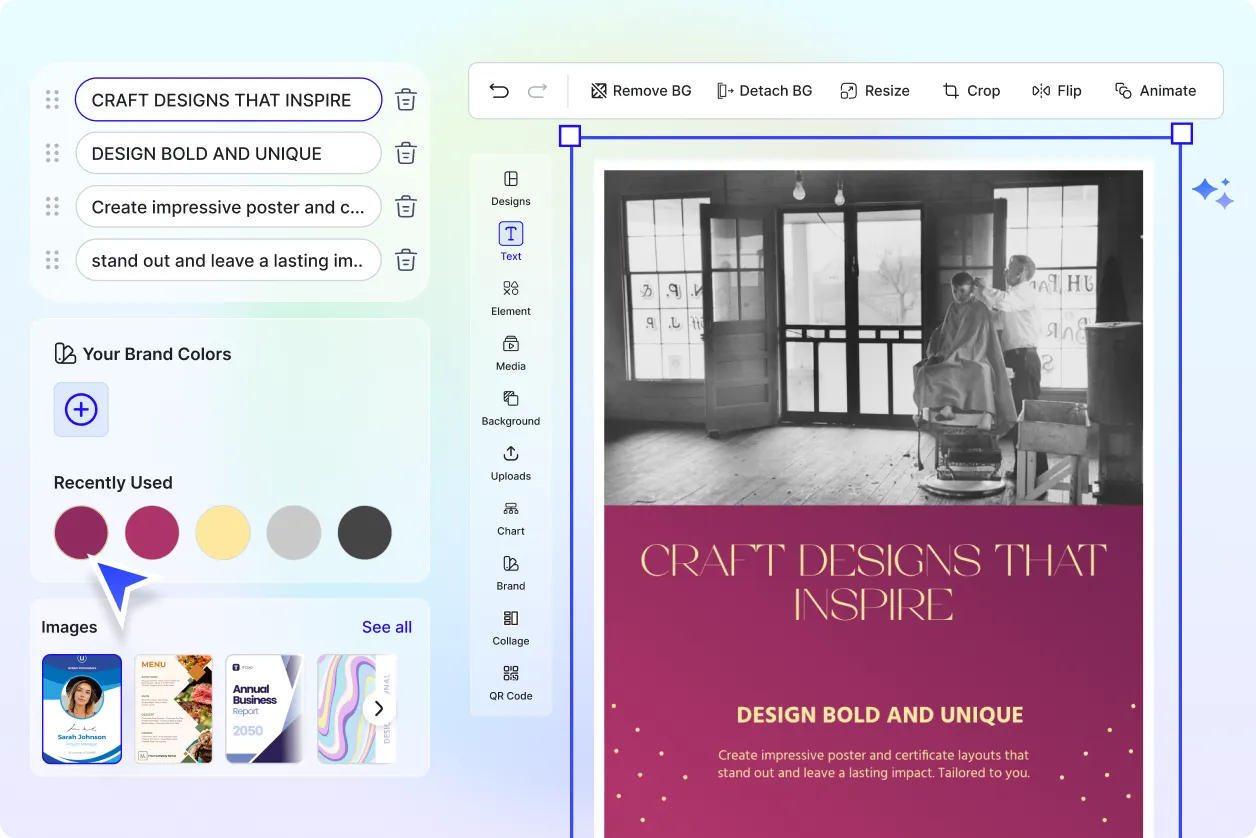The image size is (1256, 838).
Task: Select the Annual Business Report thumbnail
Action: (x=264, y=709)
